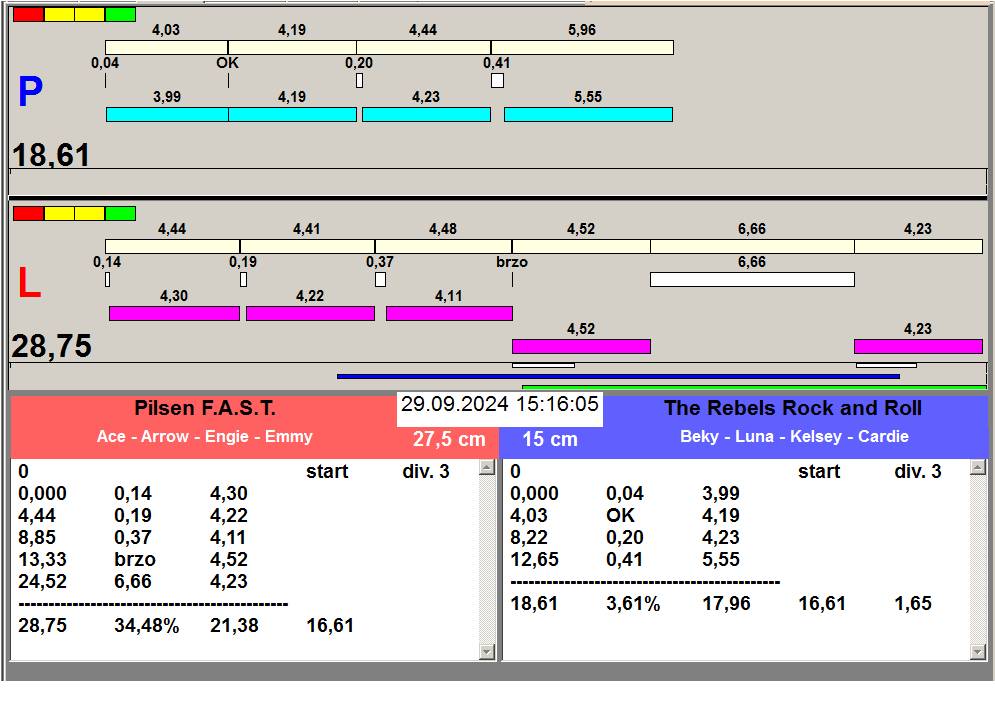
Task: Click dog names Beky - Luna - Kelsey - Cardie
Action: tap(794, 437)
